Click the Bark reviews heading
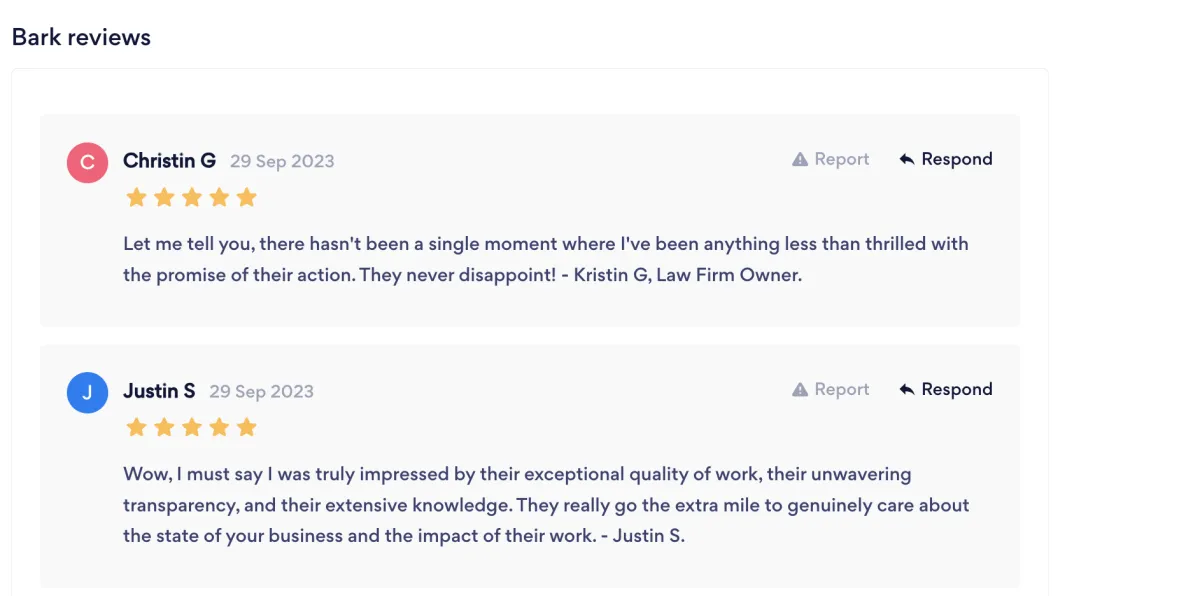The height and width of the screenshot is (596, 1200). [x=81, y=38]
